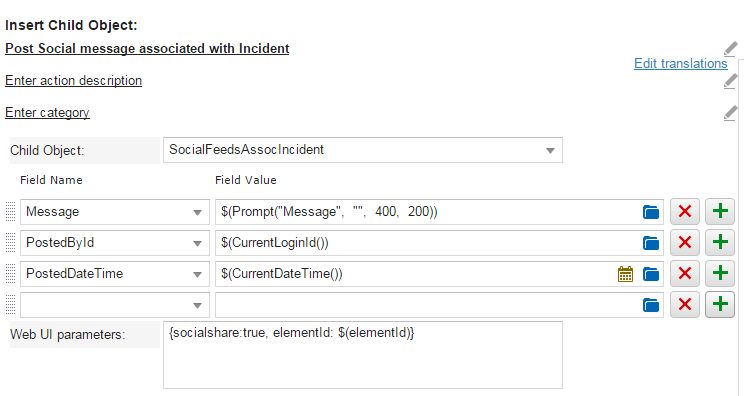Click the Enter category link
This screenshot has height=396, width=744.
47,113
